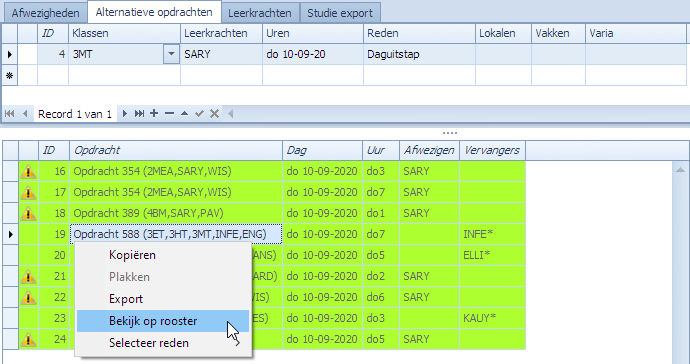The height and width of the screenshot is (364, 690).
Task: Go to last record in navigator
Action: pyautogui.click(x=139, y=114)
